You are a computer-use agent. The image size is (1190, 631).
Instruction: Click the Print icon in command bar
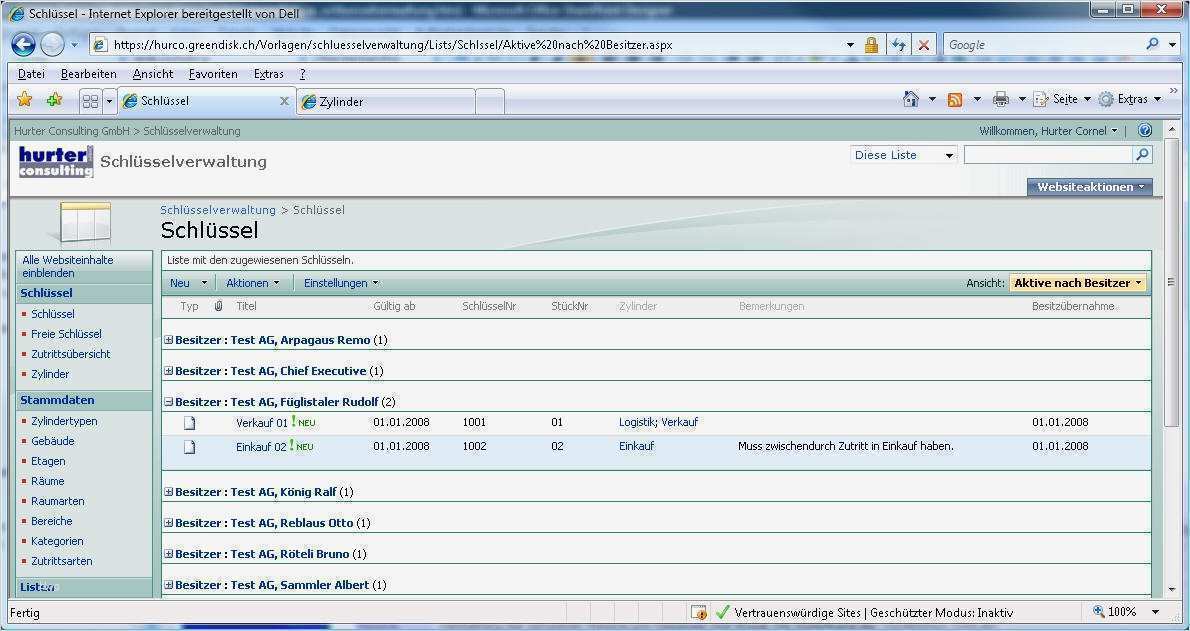(x=1001, y=99)
